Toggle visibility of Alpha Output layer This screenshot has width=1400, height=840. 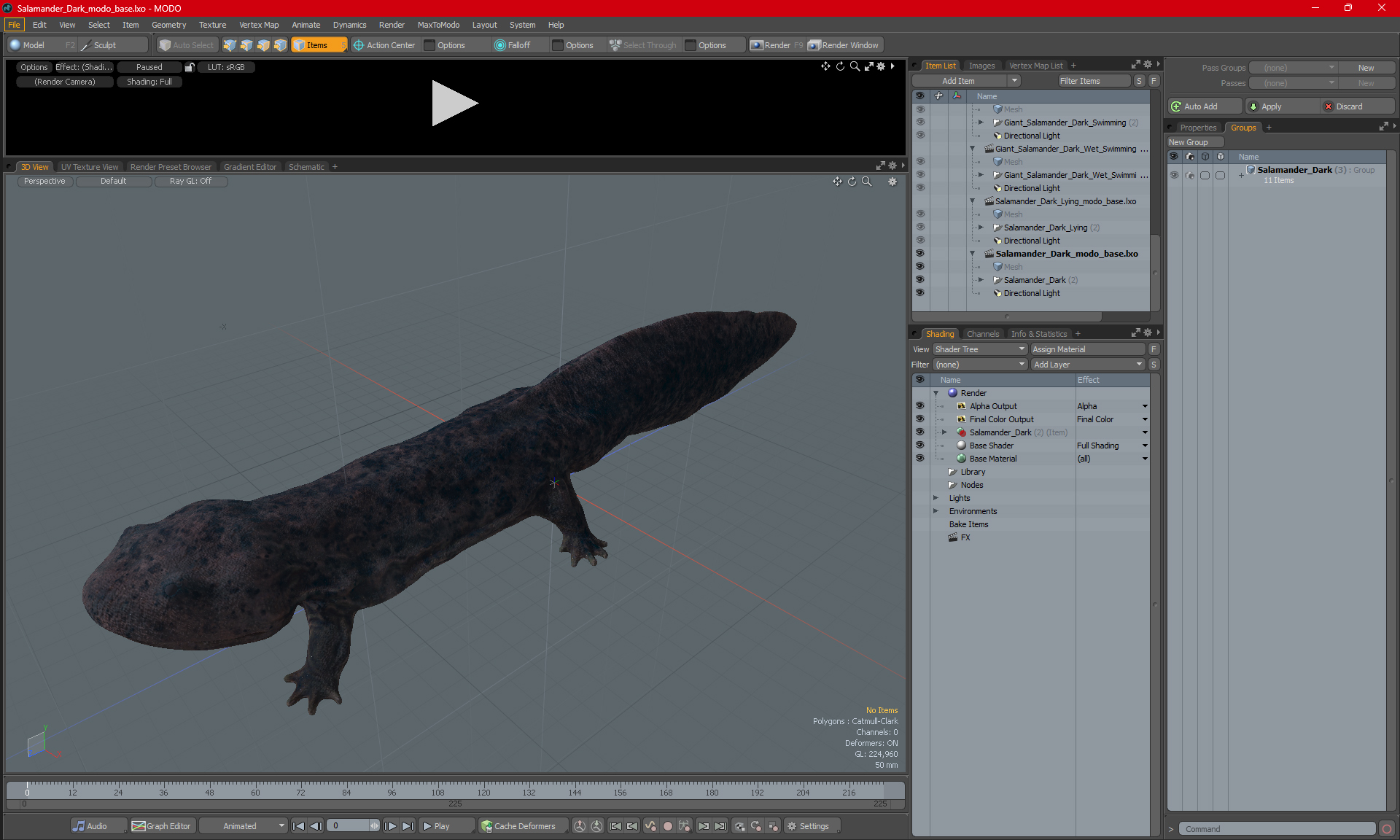coord(919,406)
